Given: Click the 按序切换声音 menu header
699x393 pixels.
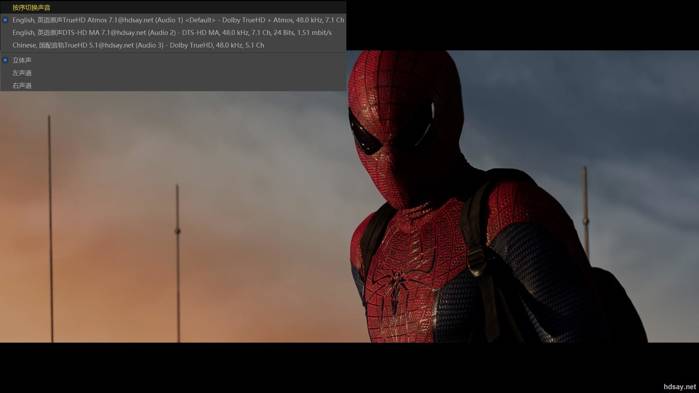Looking at the screenshot, I should click(x=31, y=8).
